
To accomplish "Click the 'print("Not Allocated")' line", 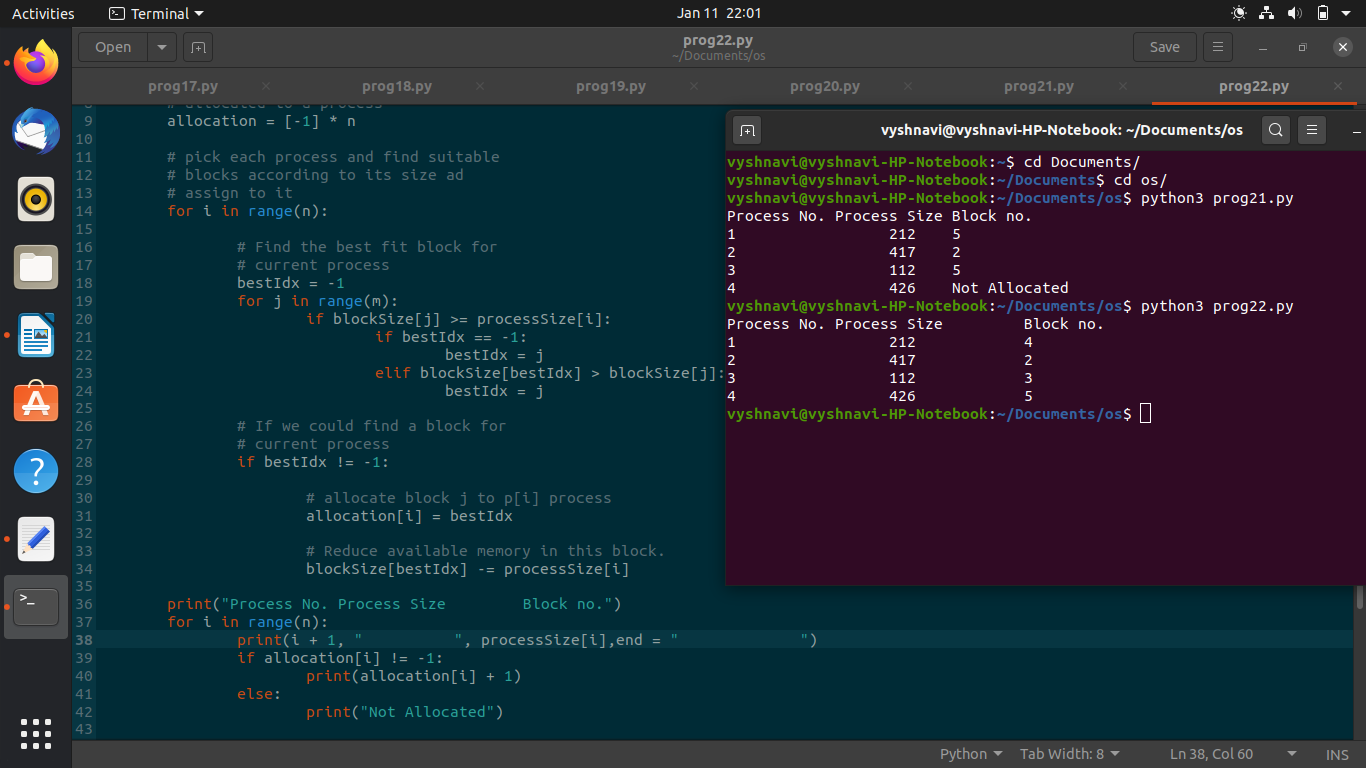I will click(404, 712).
